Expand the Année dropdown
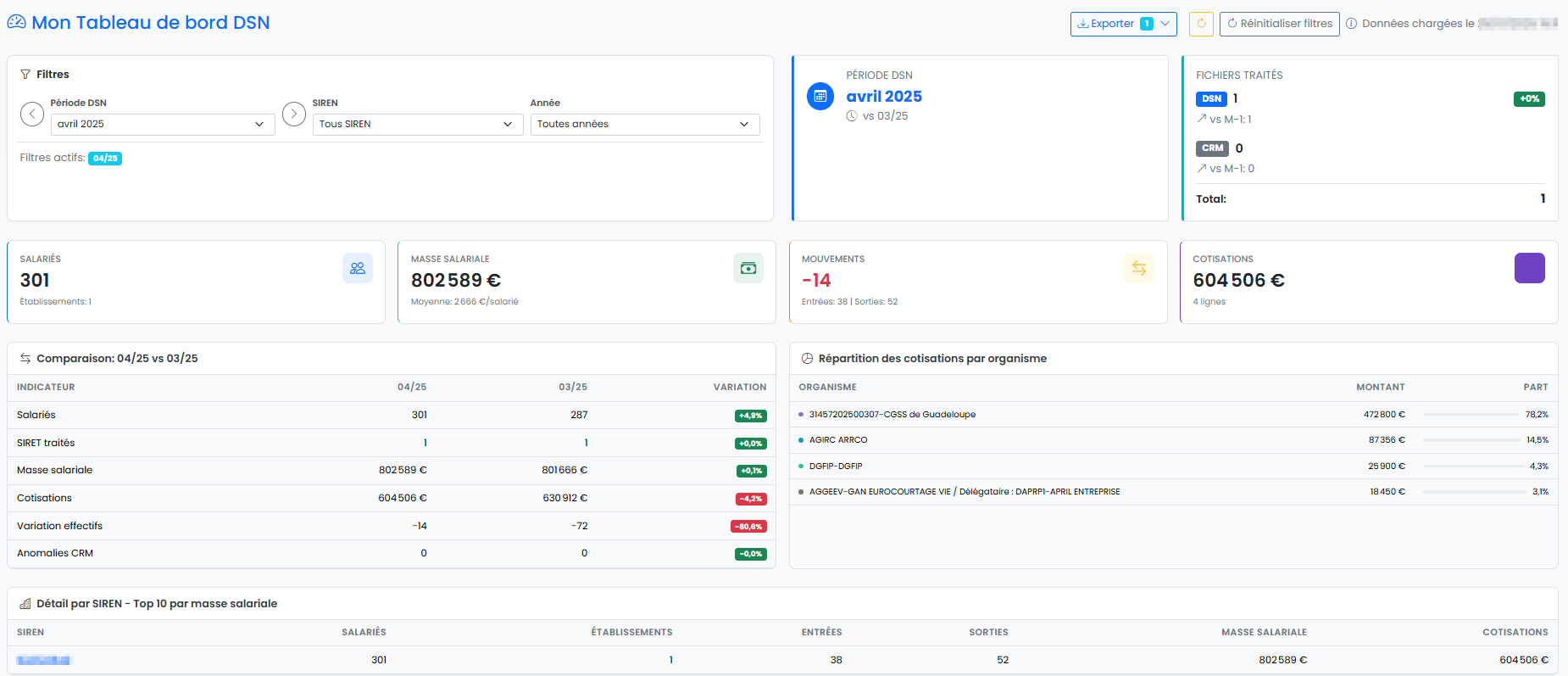This screenshot has width=1568, height=676. [x=644, y=125]
